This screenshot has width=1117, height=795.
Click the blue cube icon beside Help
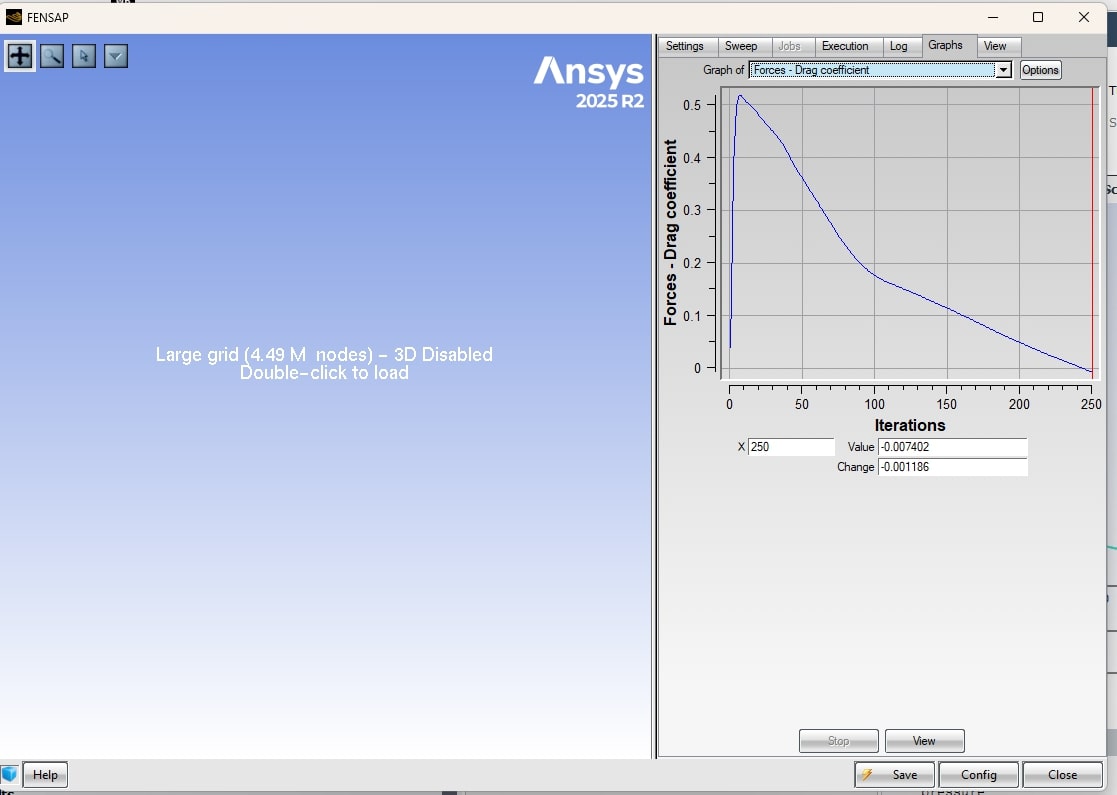tap(10, 774)
